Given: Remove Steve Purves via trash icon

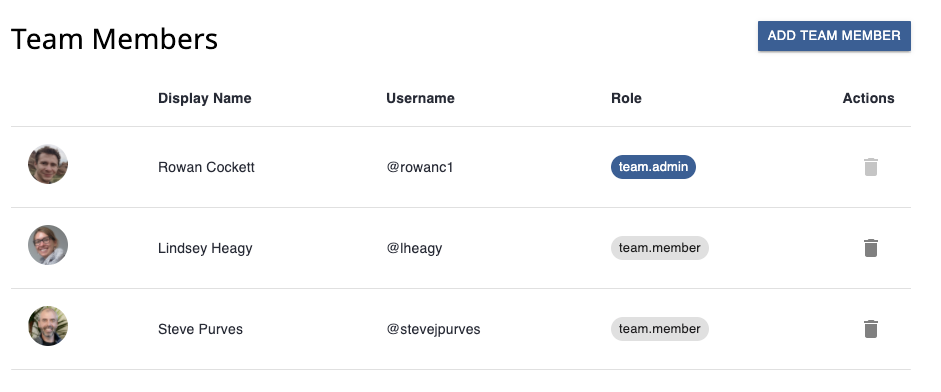Looking at the screenshot, I should coord(871,329).
